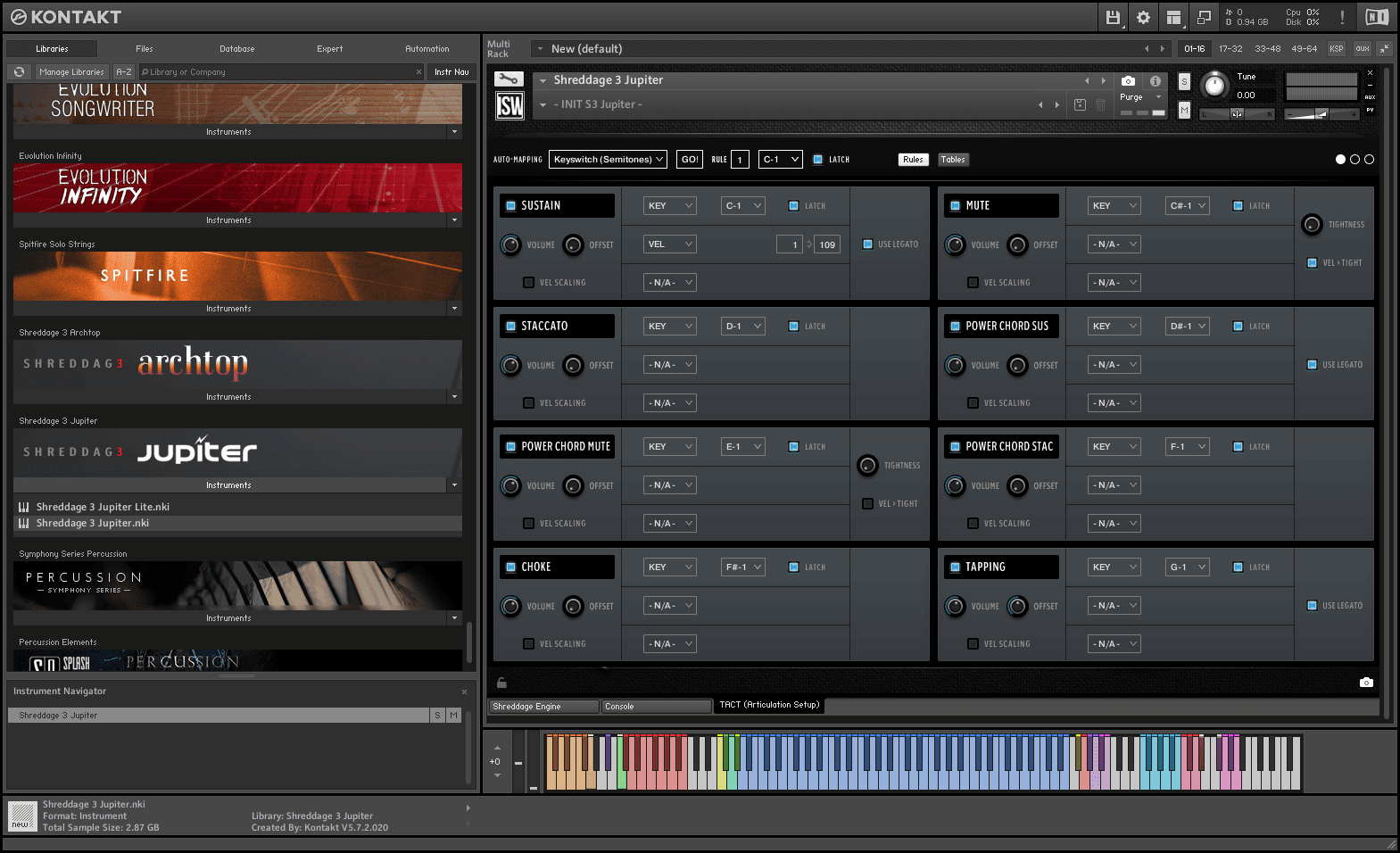Open the Console tab
The width and height of the screenshot is (1400, 853).
pos(656,706)
